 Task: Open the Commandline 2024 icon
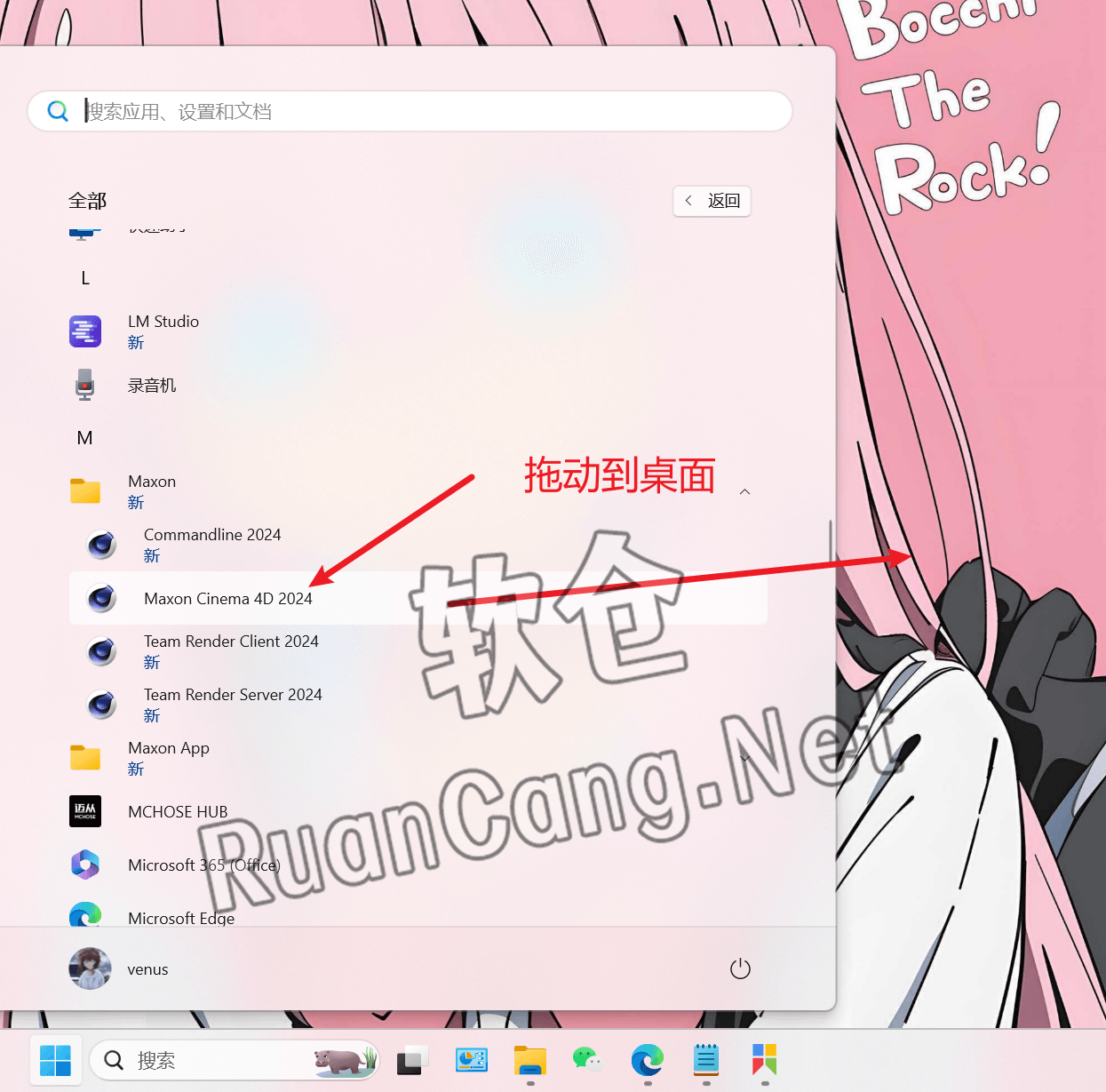pos(101,545)
